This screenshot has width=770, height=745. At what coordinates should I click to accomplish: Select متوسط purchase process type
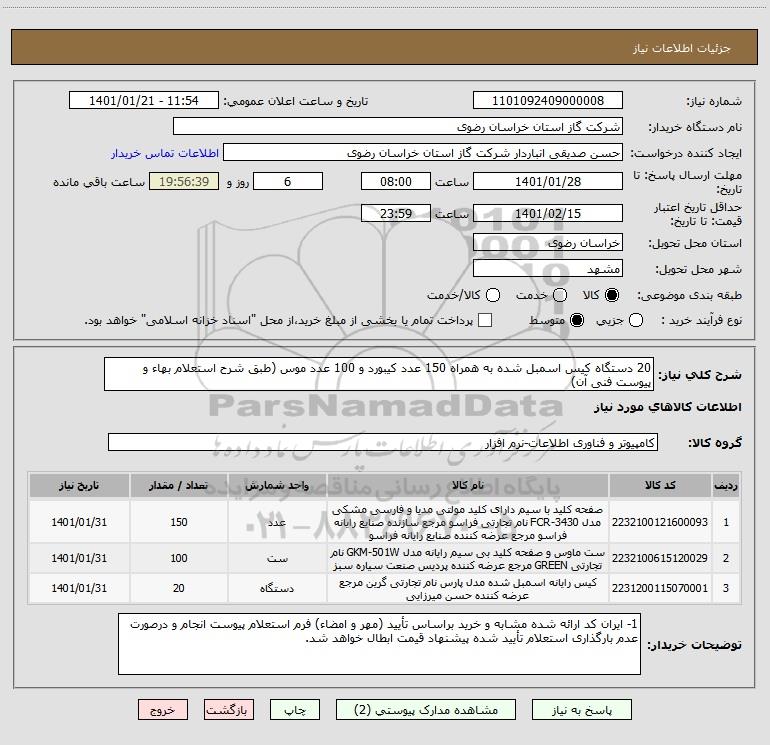pos(577,320)
